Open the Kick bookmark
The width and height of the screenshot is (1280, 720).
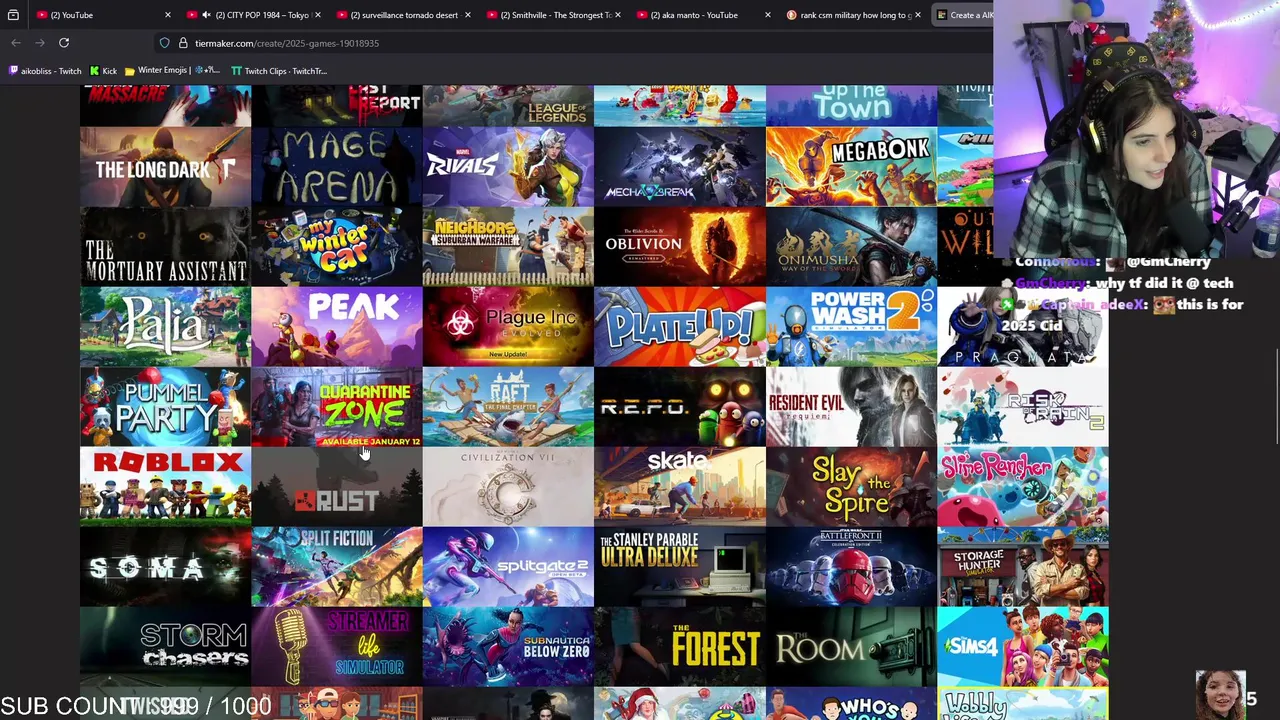click(x=103, y=71)
